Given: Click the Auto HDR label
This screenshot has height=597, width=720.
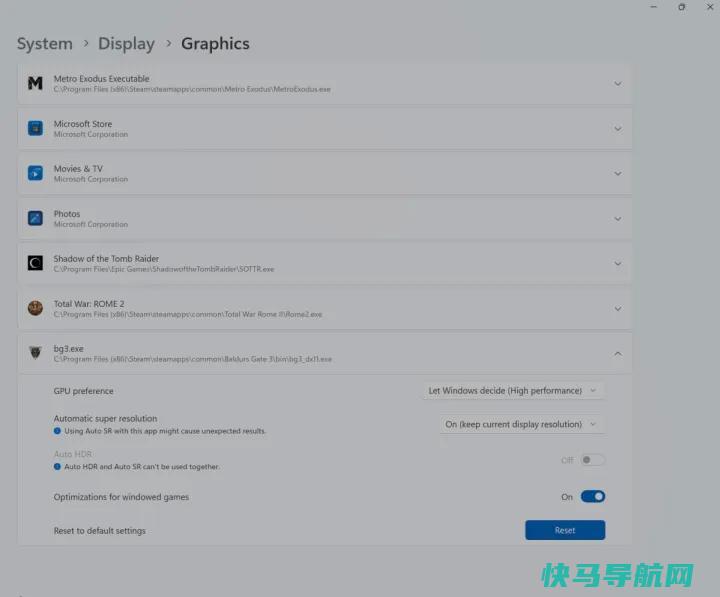Looking at the screenshot, I should pos(73,454).
